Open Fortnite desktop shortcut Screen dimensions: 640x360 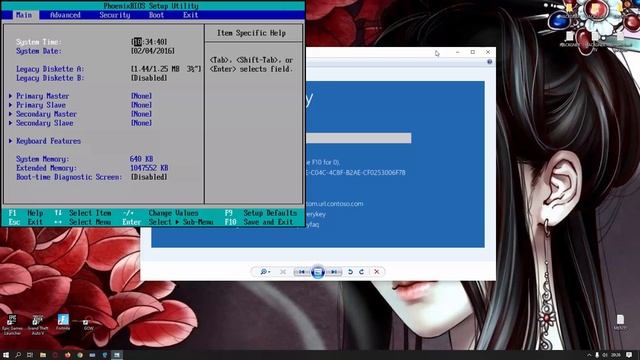point(63,322)
